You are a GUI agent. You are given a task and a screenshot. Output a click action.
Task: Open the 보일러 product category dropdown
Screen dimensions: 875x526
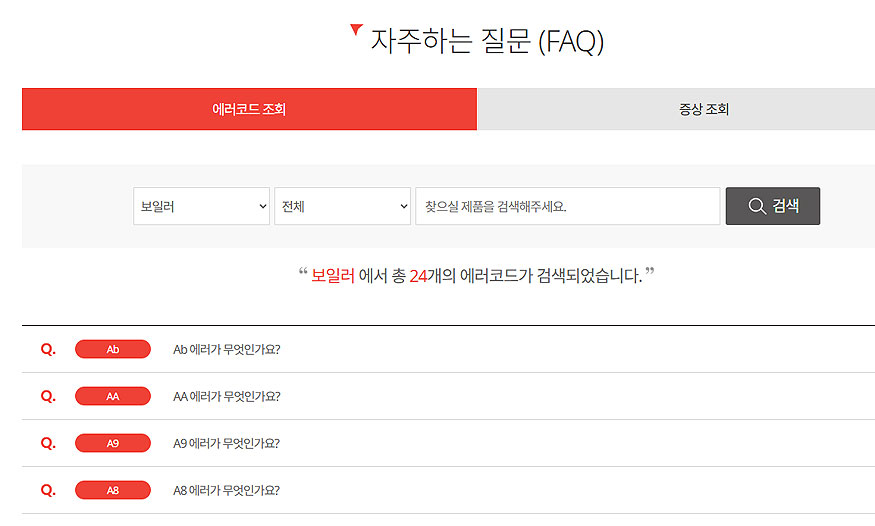point(201,206)
